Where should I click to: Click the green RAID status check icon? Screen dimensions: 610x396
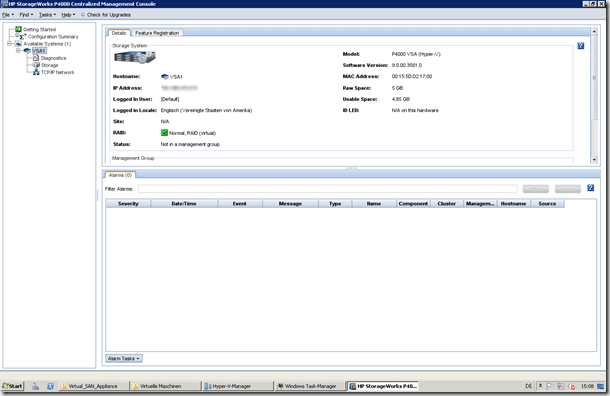pyautogui.click(x=164, y=133)
